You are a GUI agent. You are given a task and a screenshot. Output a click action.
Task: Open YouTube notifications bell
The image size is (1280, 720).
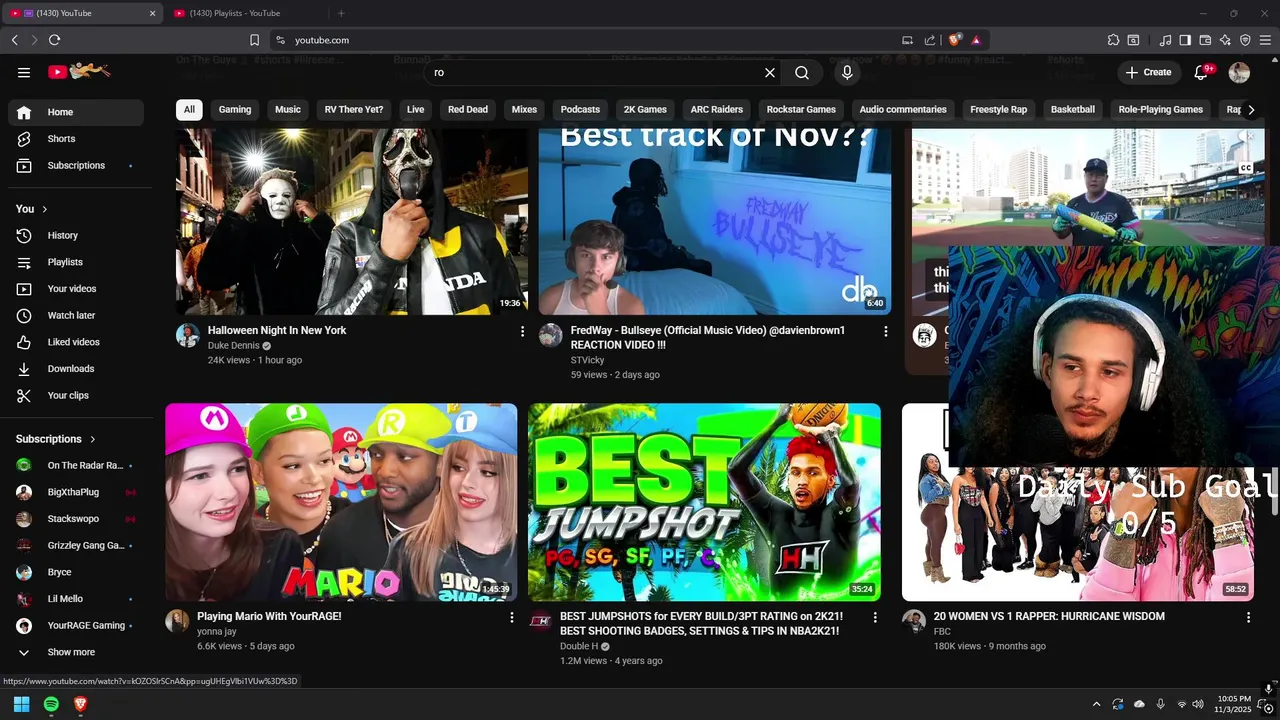point(1202,72)
